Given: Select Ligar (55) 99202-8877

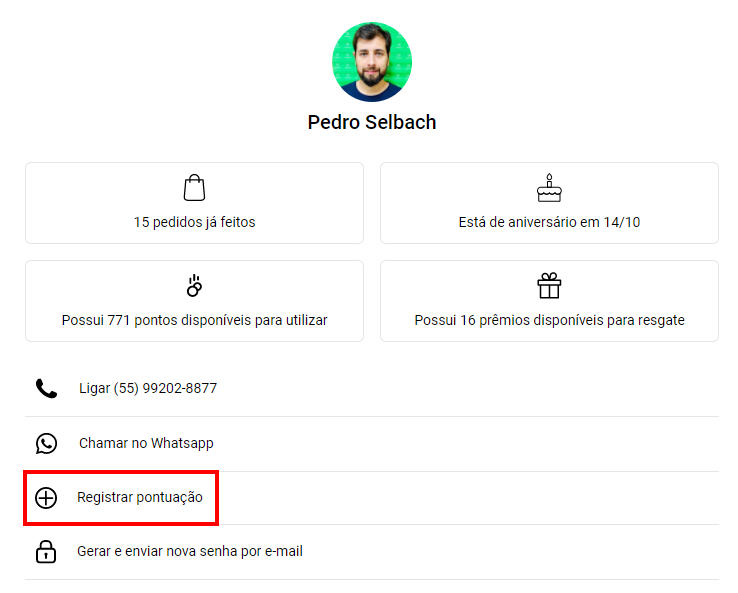Looking at the screenshot, I should coord(372,389).
